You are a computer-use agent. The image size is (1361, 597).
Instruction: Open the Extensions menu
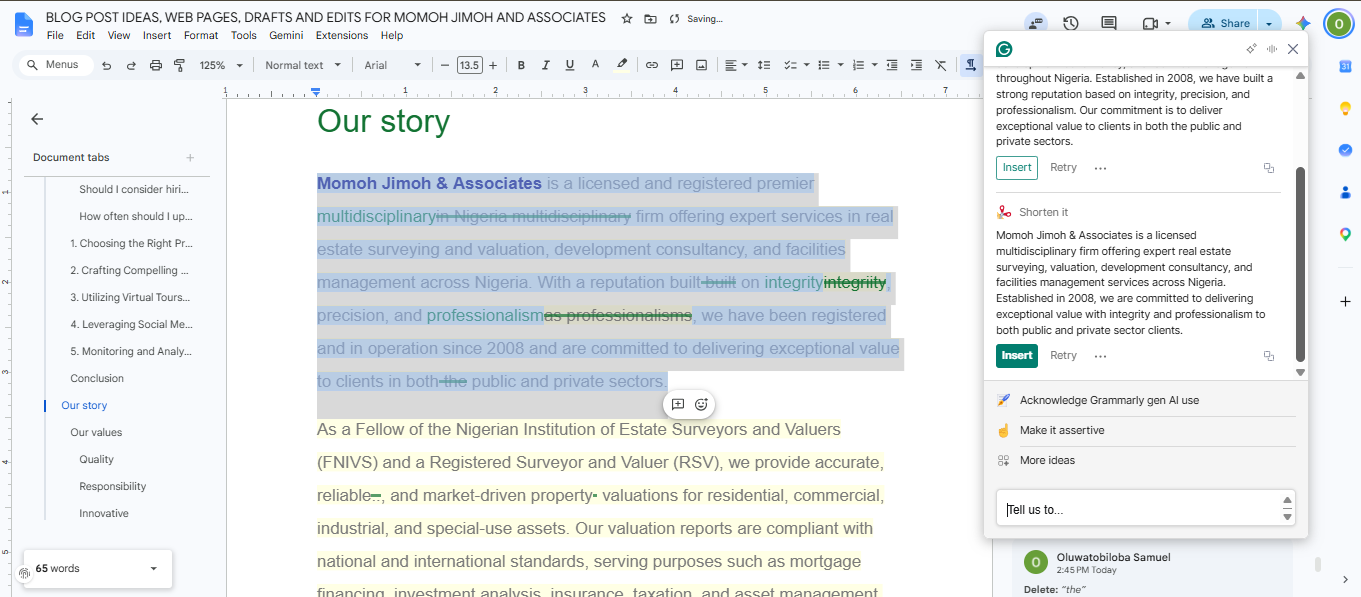342,35
